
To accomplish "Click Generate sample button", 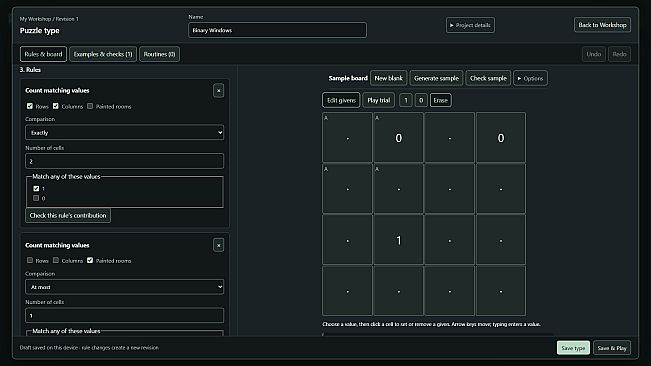I will point(436,78).
